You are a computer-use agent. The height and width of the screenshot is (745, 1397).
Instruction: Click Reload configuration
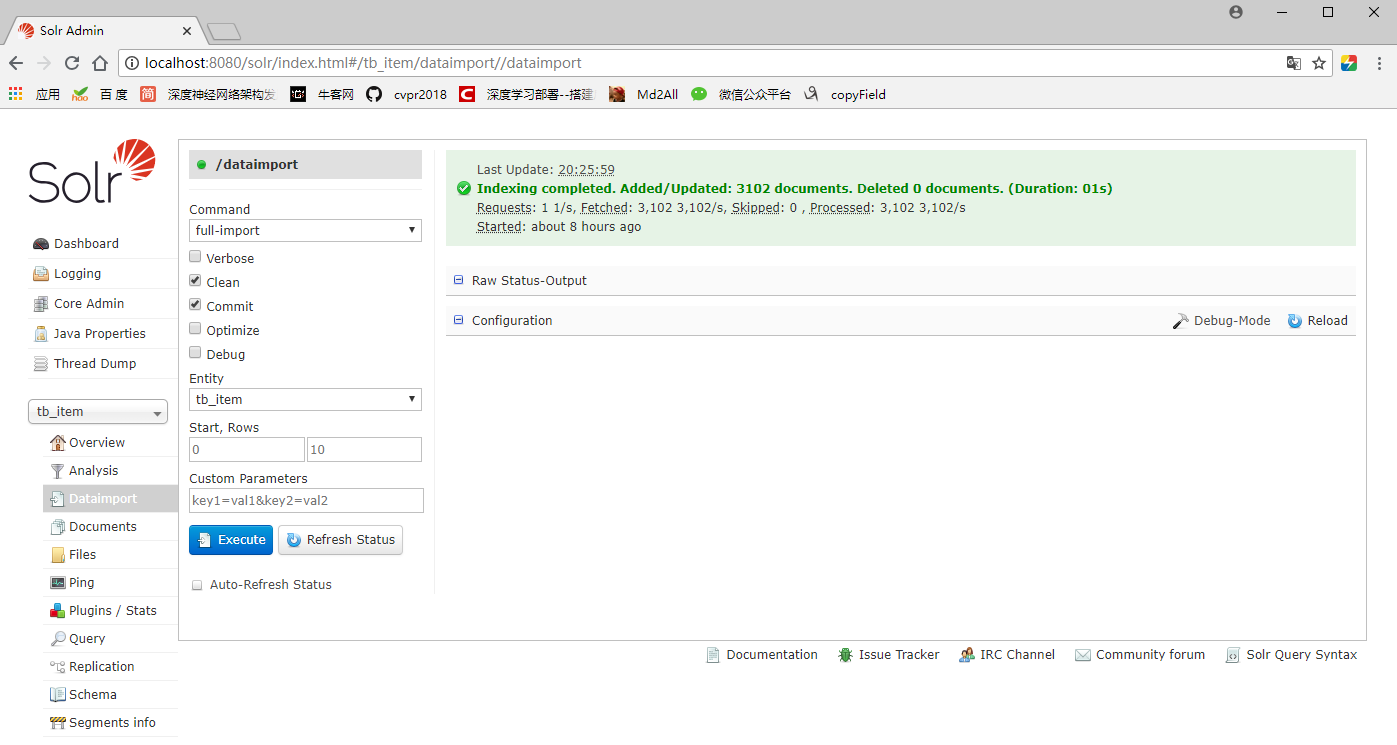[x=1317, y=321]
